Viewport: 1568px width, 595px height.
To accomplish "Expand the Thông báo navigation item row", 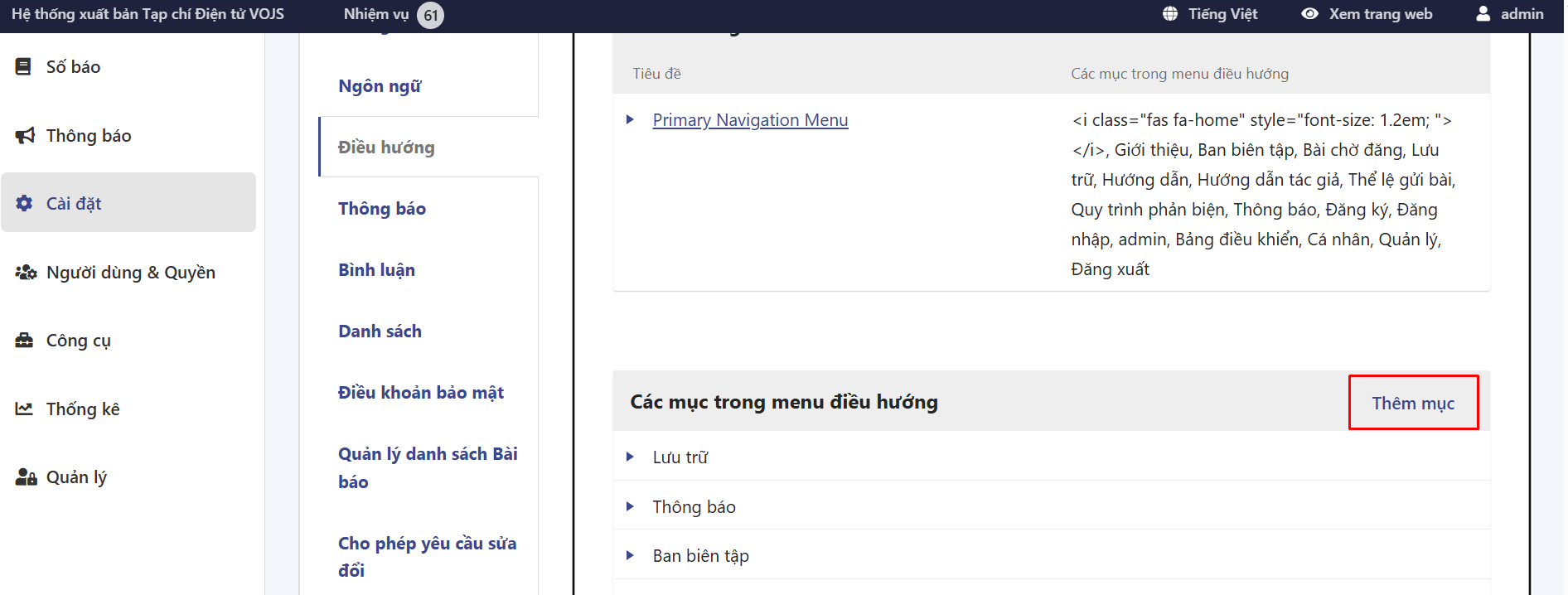I will click(630, 506).
